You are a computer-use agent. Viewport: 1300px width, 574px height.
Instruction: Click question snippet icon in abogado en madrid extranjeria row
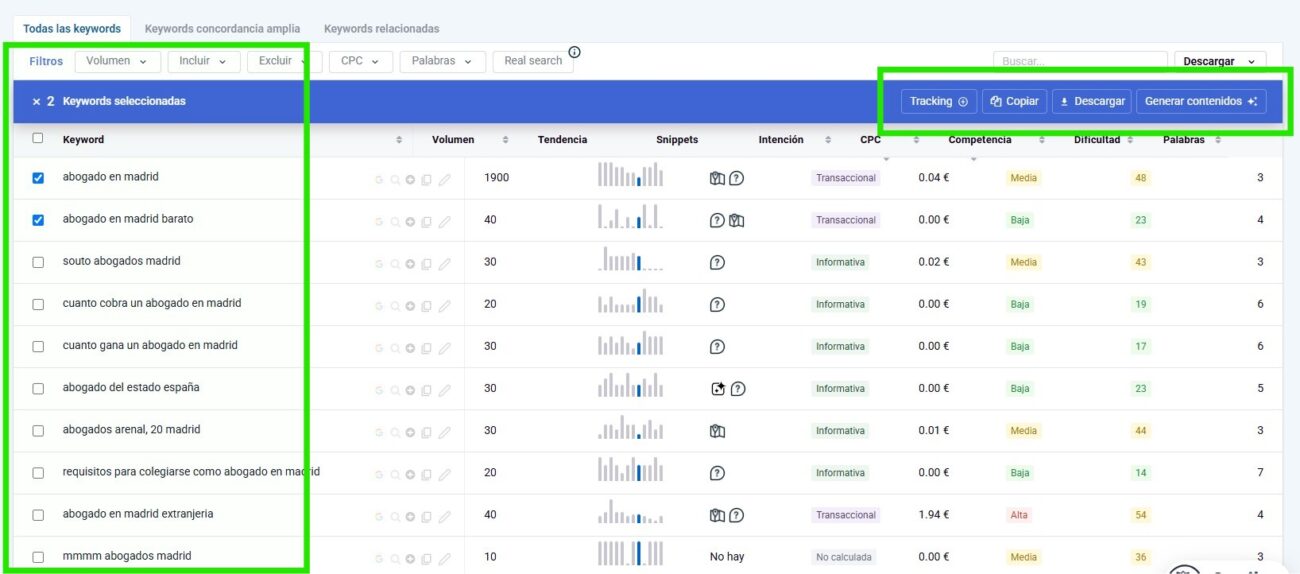point(737,515)
